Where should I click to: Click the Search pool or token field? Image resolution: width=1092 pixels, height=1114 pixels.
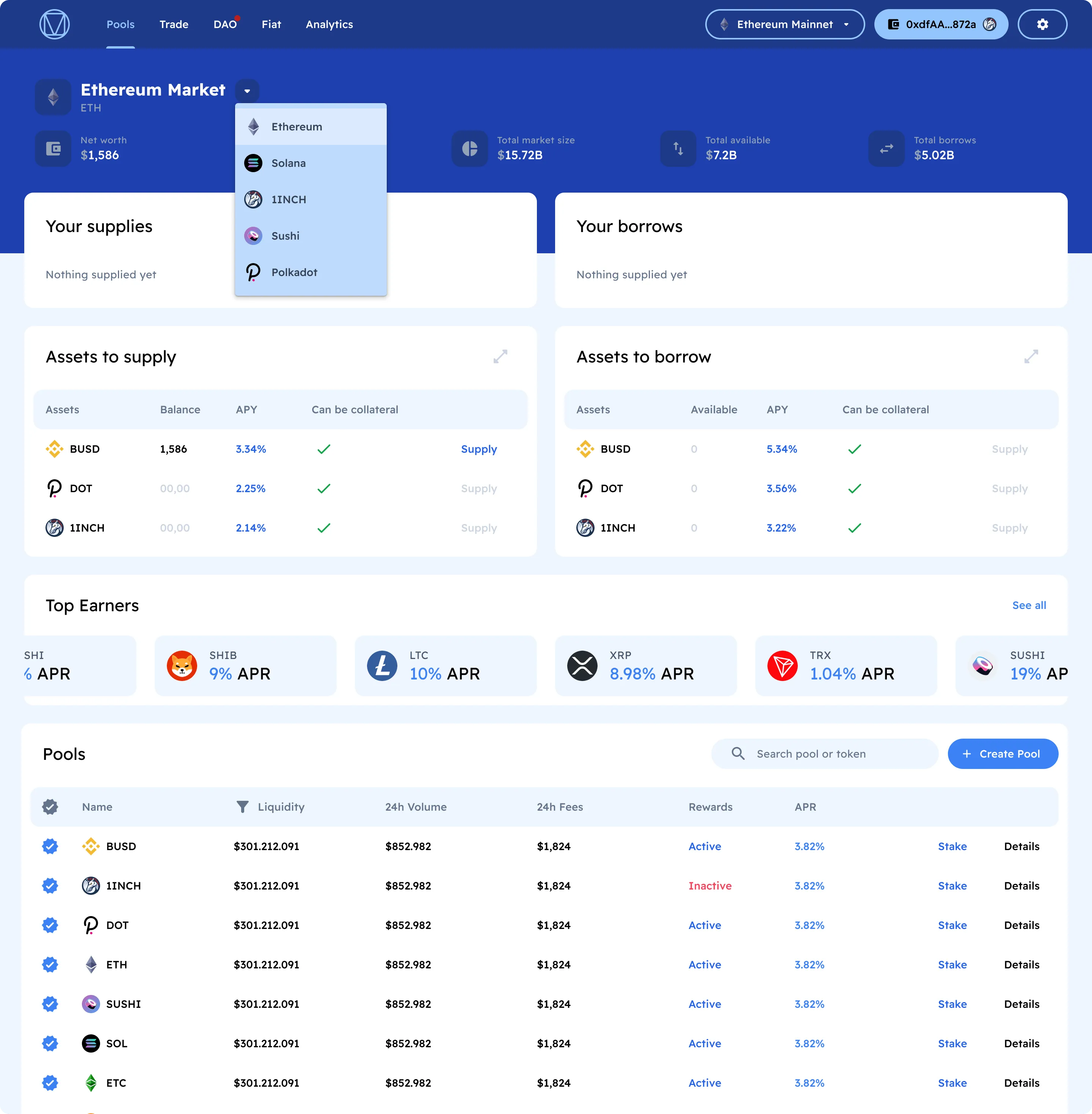[x=825, y=753]
